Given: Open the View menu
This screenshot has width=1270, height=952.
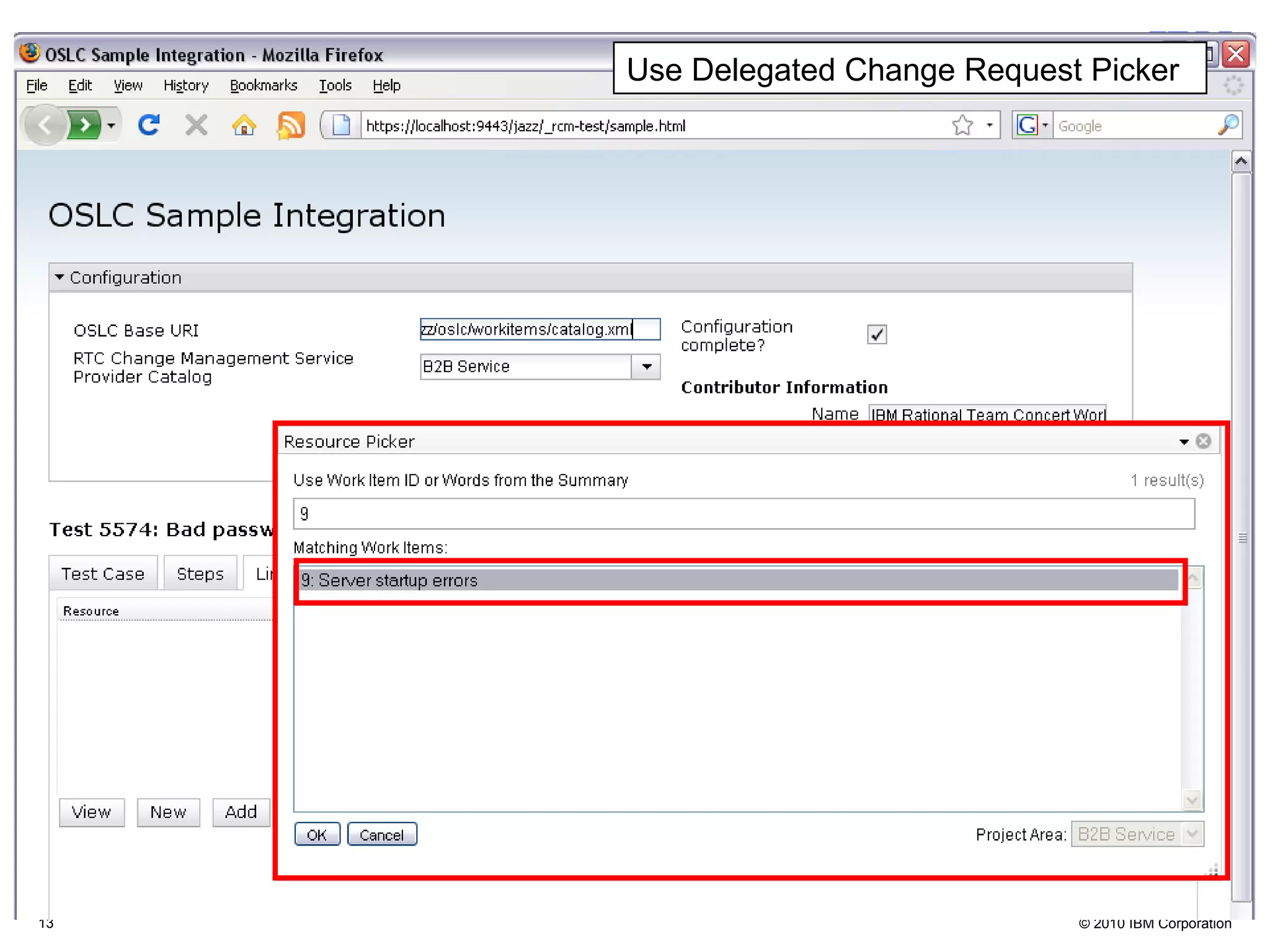Looking at the screenshot, I should 128,86.
